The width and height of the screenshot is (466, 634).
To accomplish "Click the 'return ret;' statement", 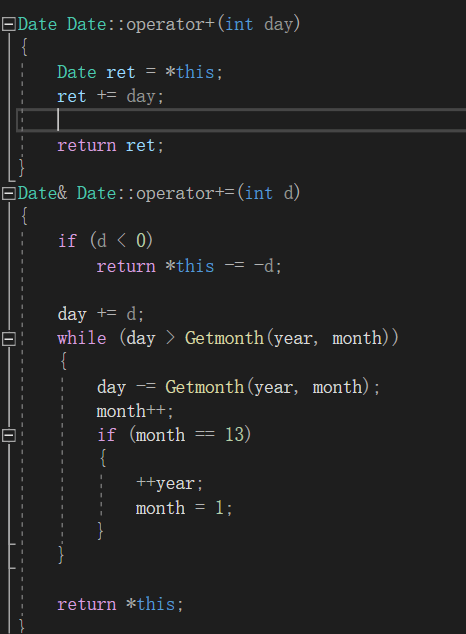I will pos(110,146).
